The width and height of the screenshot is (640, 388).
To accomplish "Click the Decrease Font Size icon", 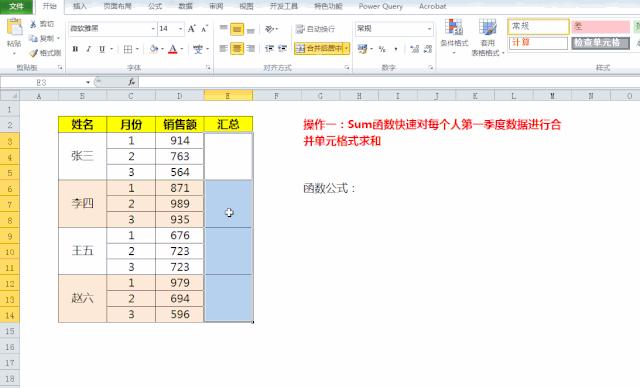I will point(204,29).
